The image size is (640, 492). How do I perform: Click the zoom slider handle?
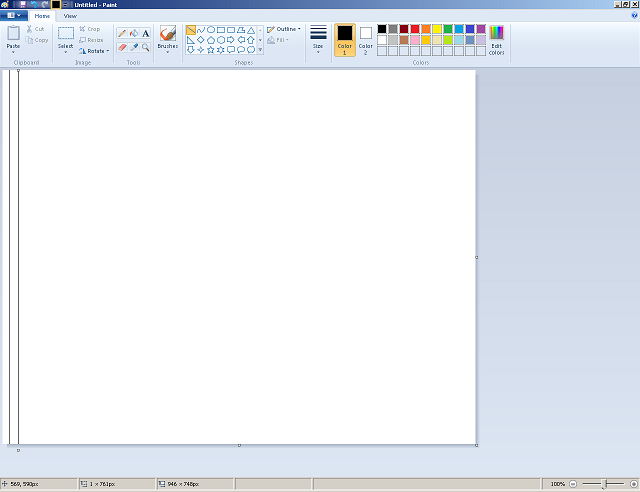tap(604, 484)
